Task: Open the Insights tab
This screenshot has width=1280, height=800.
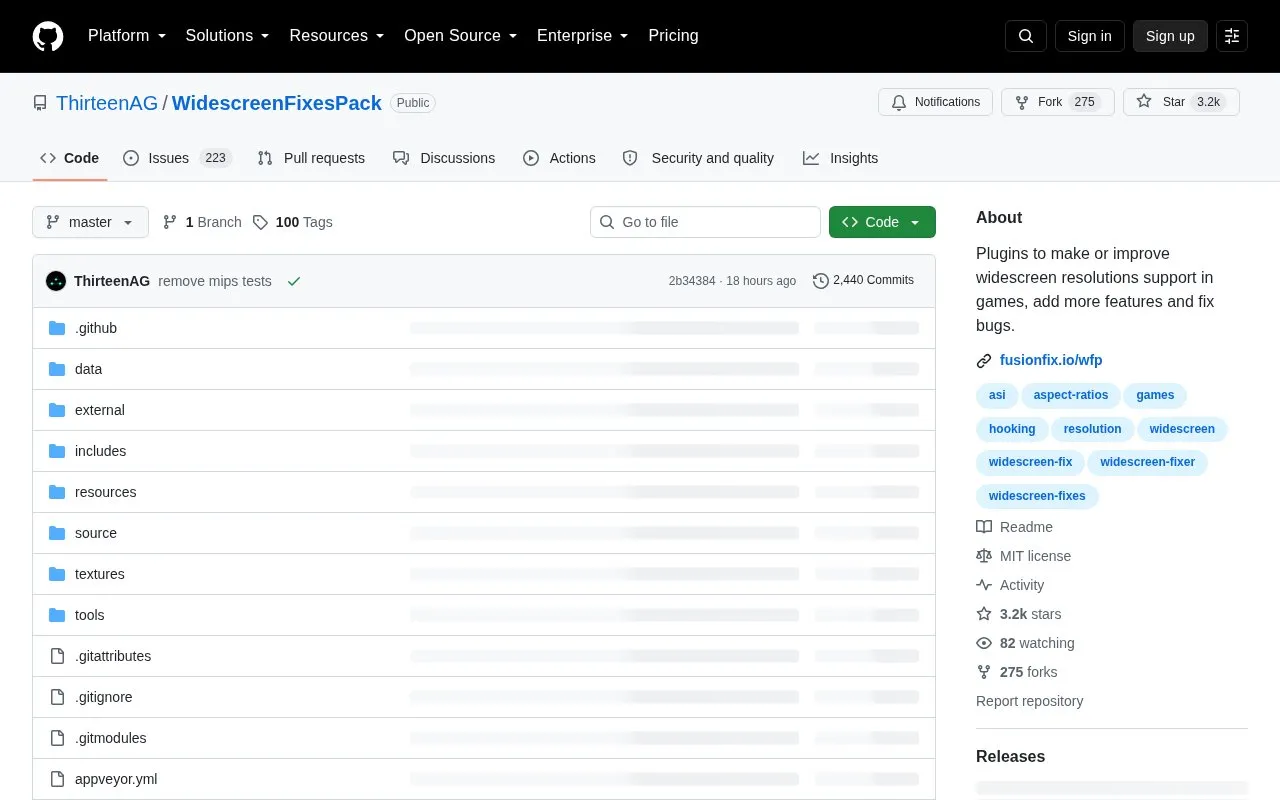Action: [840, 158]
